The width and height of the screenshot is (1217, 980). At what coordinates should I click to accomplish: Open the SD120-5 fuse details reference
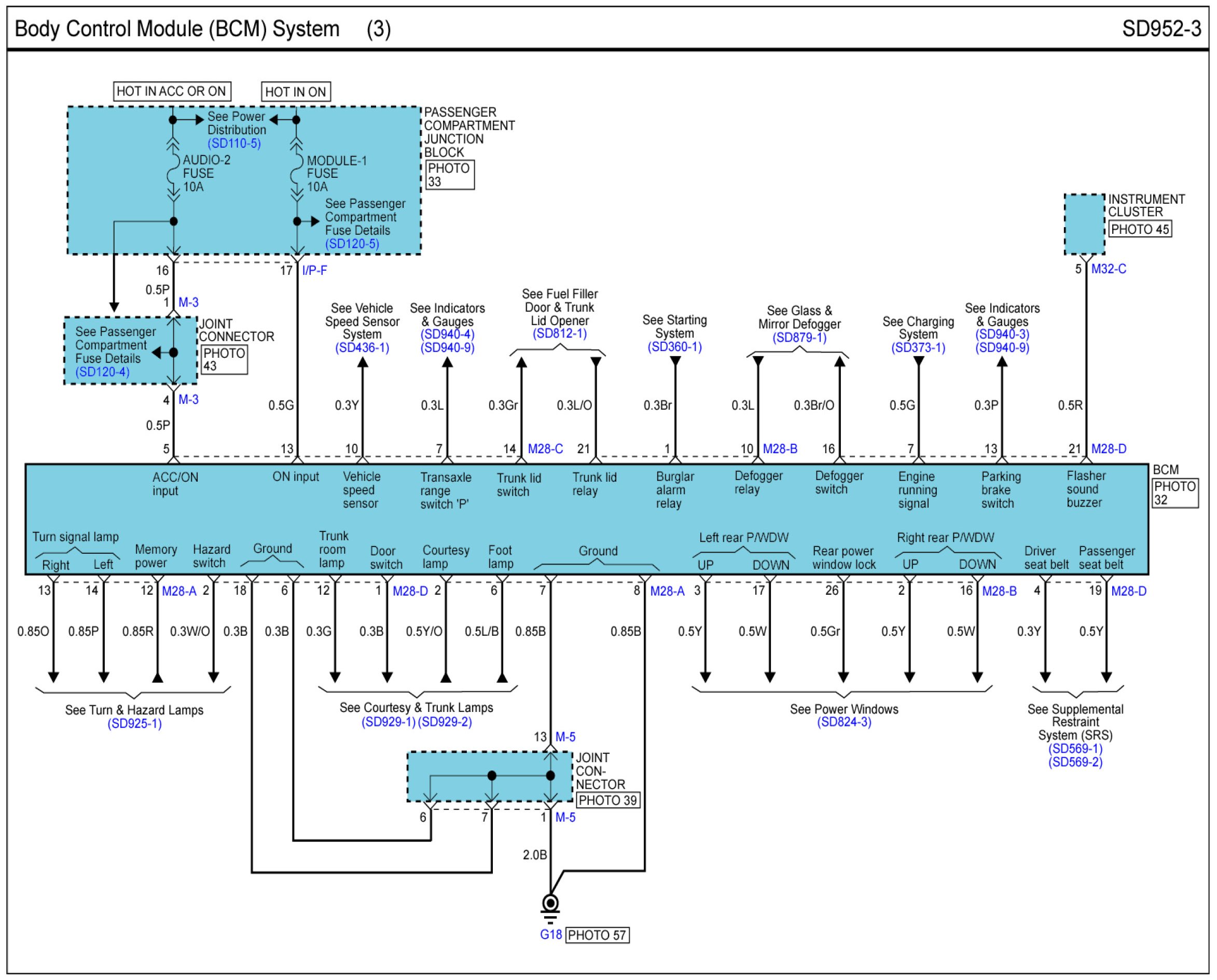coord(352,244)
